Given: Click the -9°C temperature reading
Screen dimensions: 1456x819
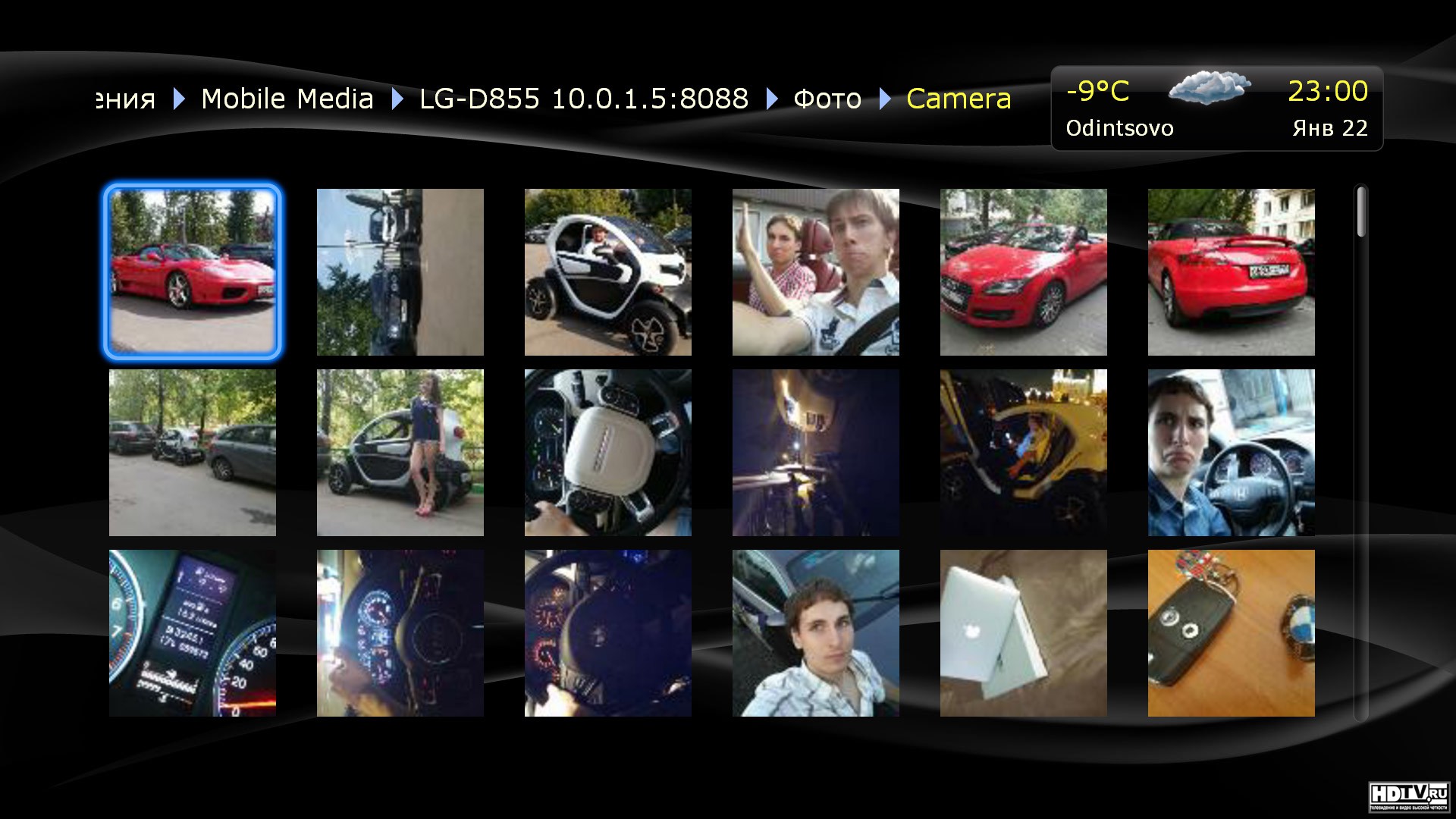Looking at the screenshot, I should point(1097,91).
